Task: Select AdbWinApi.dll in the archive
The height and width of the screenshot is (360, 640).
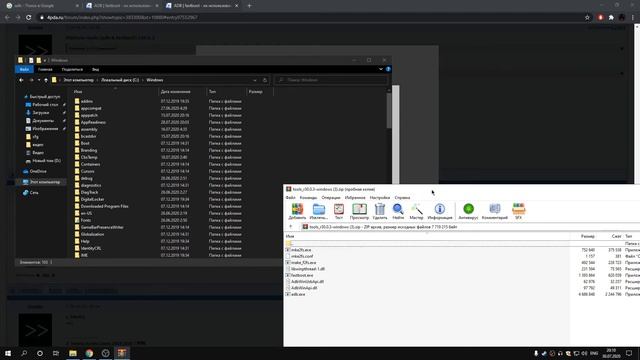Action: point(304,288)
